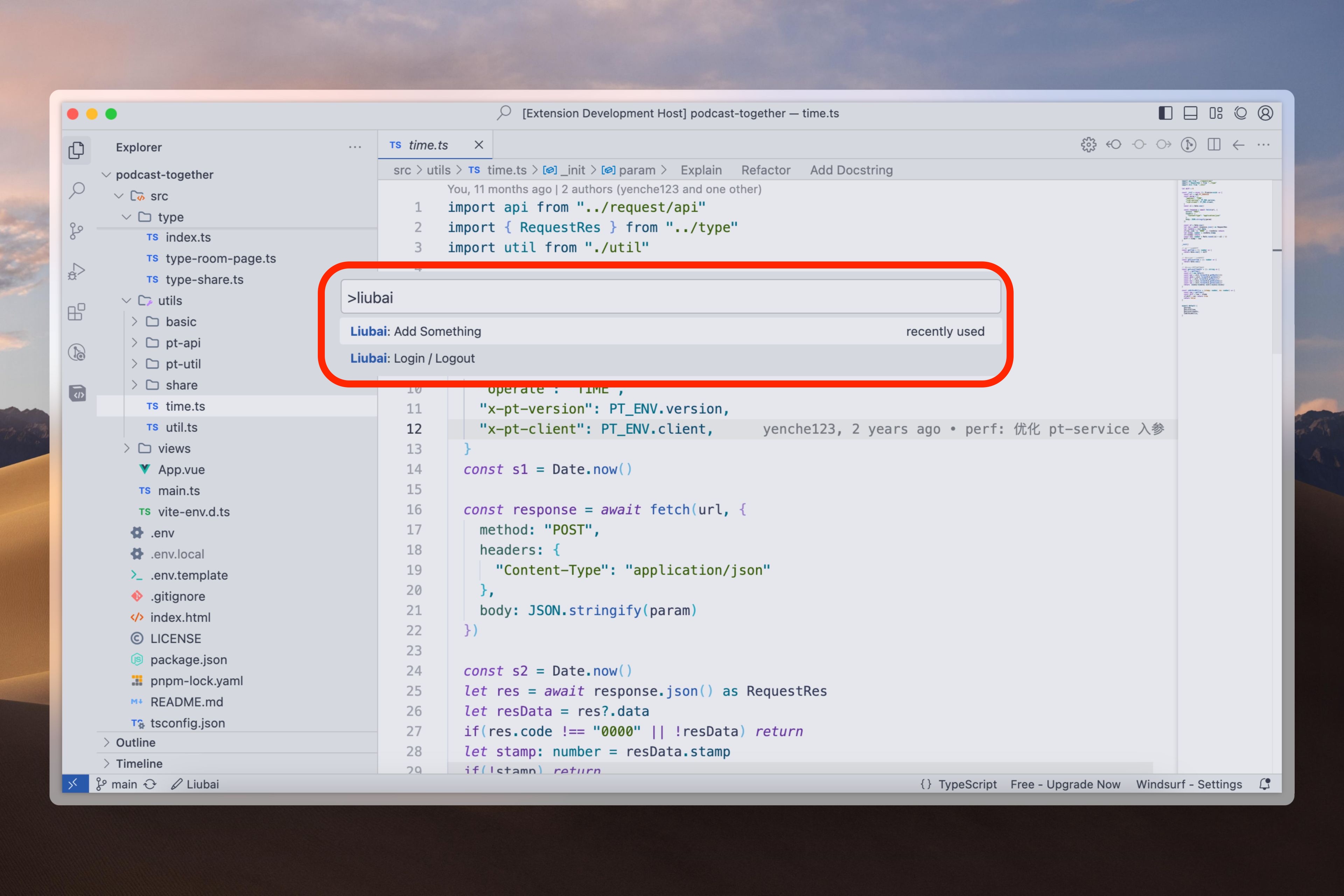Open the Extensions view icon
This screenshot has height=896, width=1344.
pos(77,312)
